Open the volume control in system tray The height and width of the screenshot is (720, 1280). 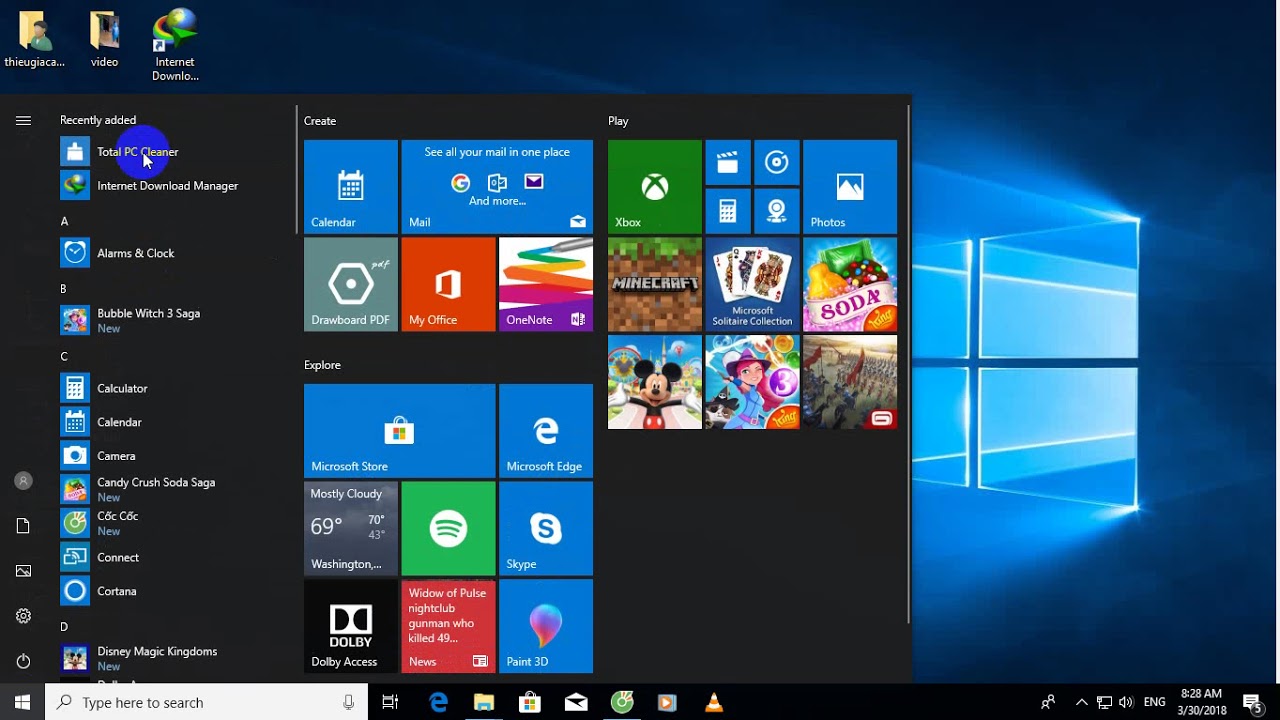pyautogui.click(x=1127, y=702)
